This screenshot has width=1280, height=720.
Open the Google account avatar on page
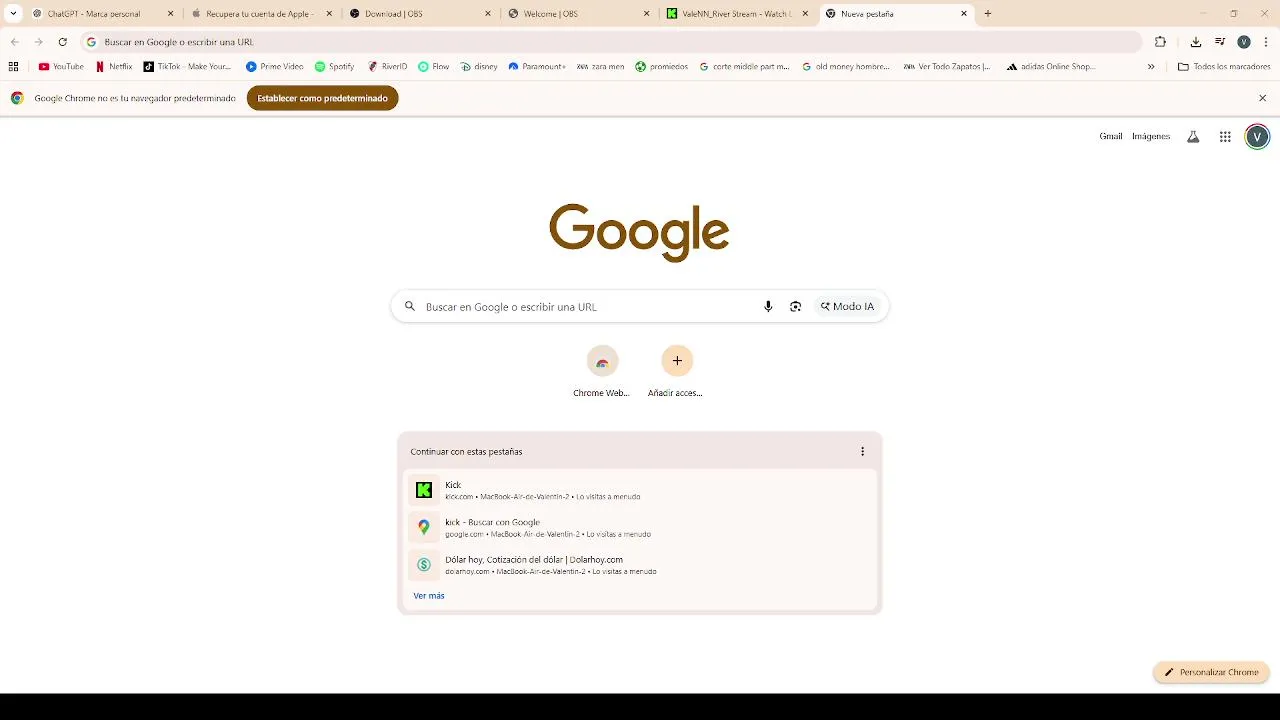[x=1257, y=137]
